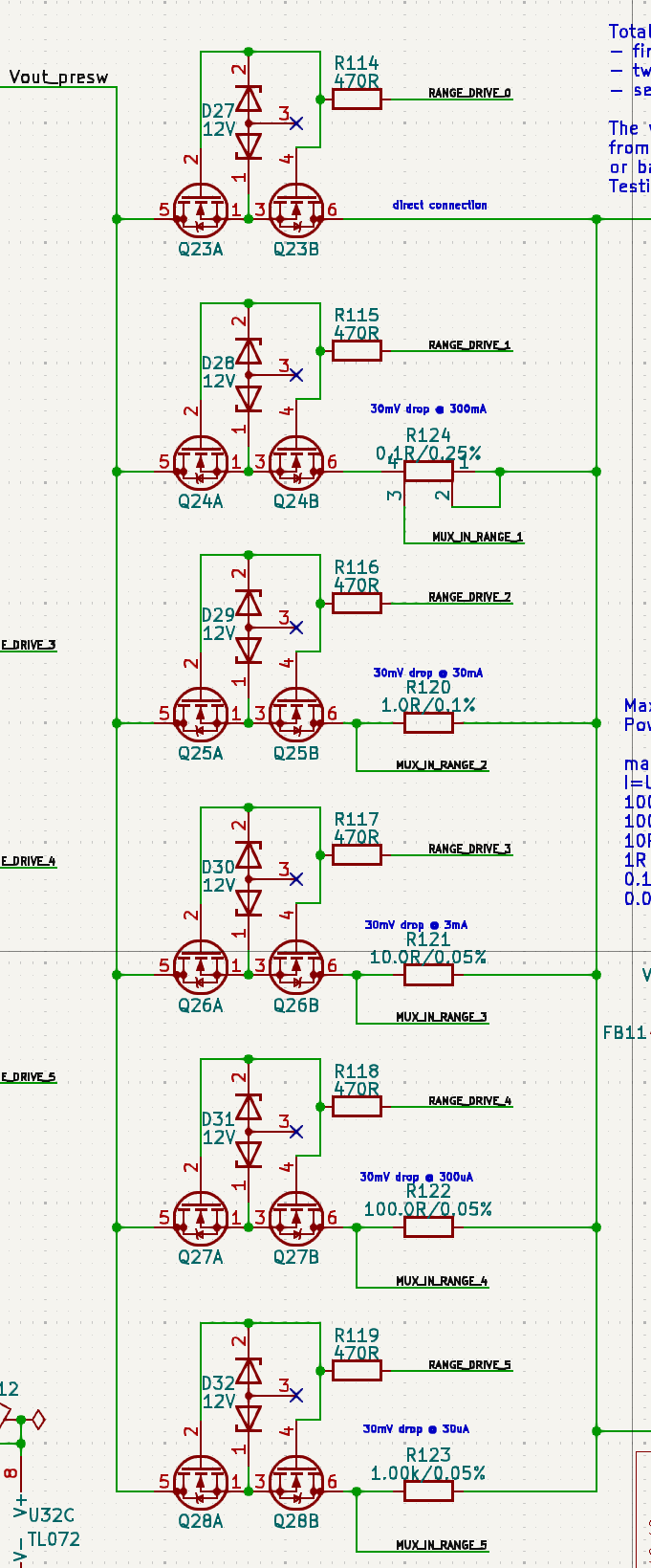Image resolution: width=651 pixels, height=1568 pixels.
Task: Click the R123 1.00k resistor symbol
Action: pyautogui.click(x=428, y=1491)
